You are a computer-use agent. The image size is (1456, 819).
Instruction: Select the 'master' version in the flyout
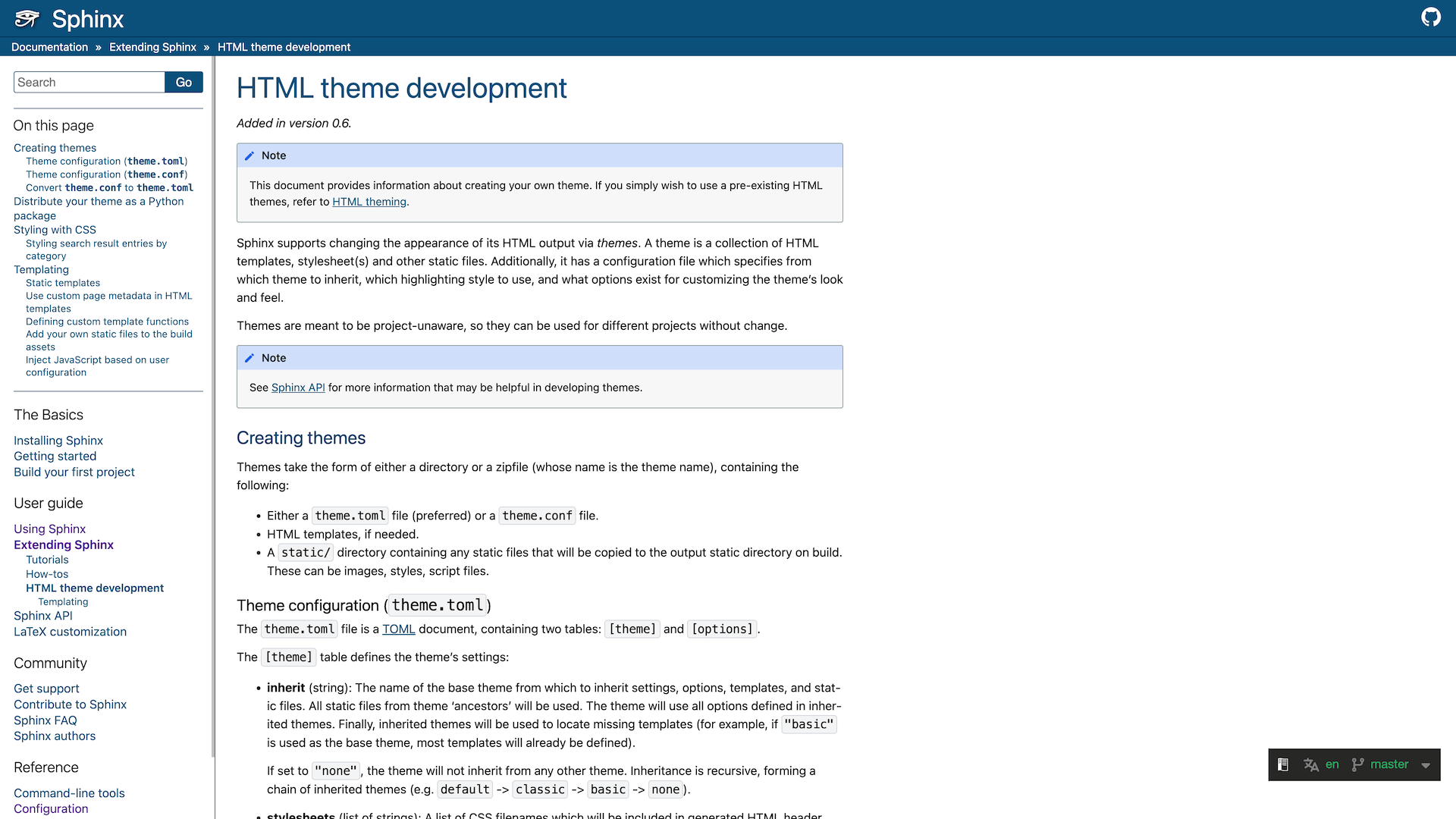tap(1389, 764)
